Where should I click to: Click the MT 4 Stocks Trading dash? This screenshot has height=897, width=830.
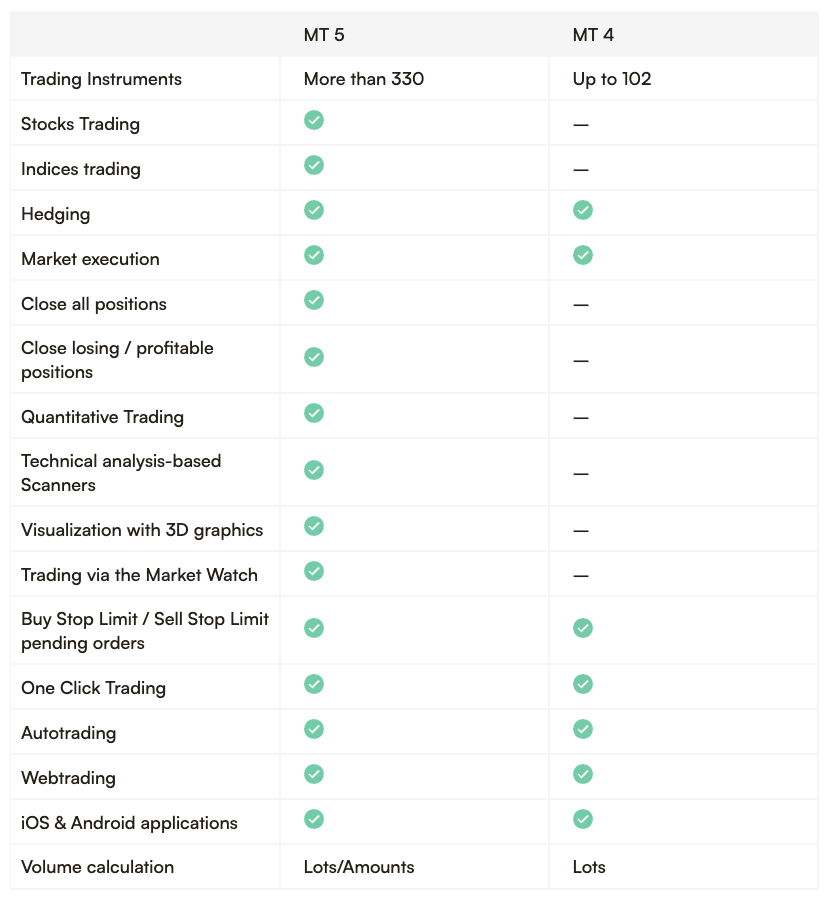pos(581,125)
